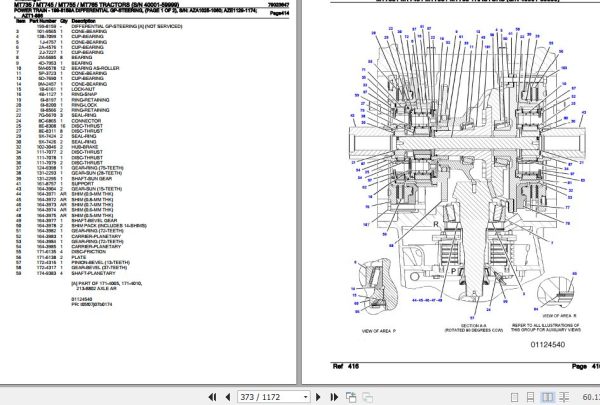Image resolution: width=600 pixels, height=405 pixels.
Task: Click the area R detail view drawing
Action: 558,291
